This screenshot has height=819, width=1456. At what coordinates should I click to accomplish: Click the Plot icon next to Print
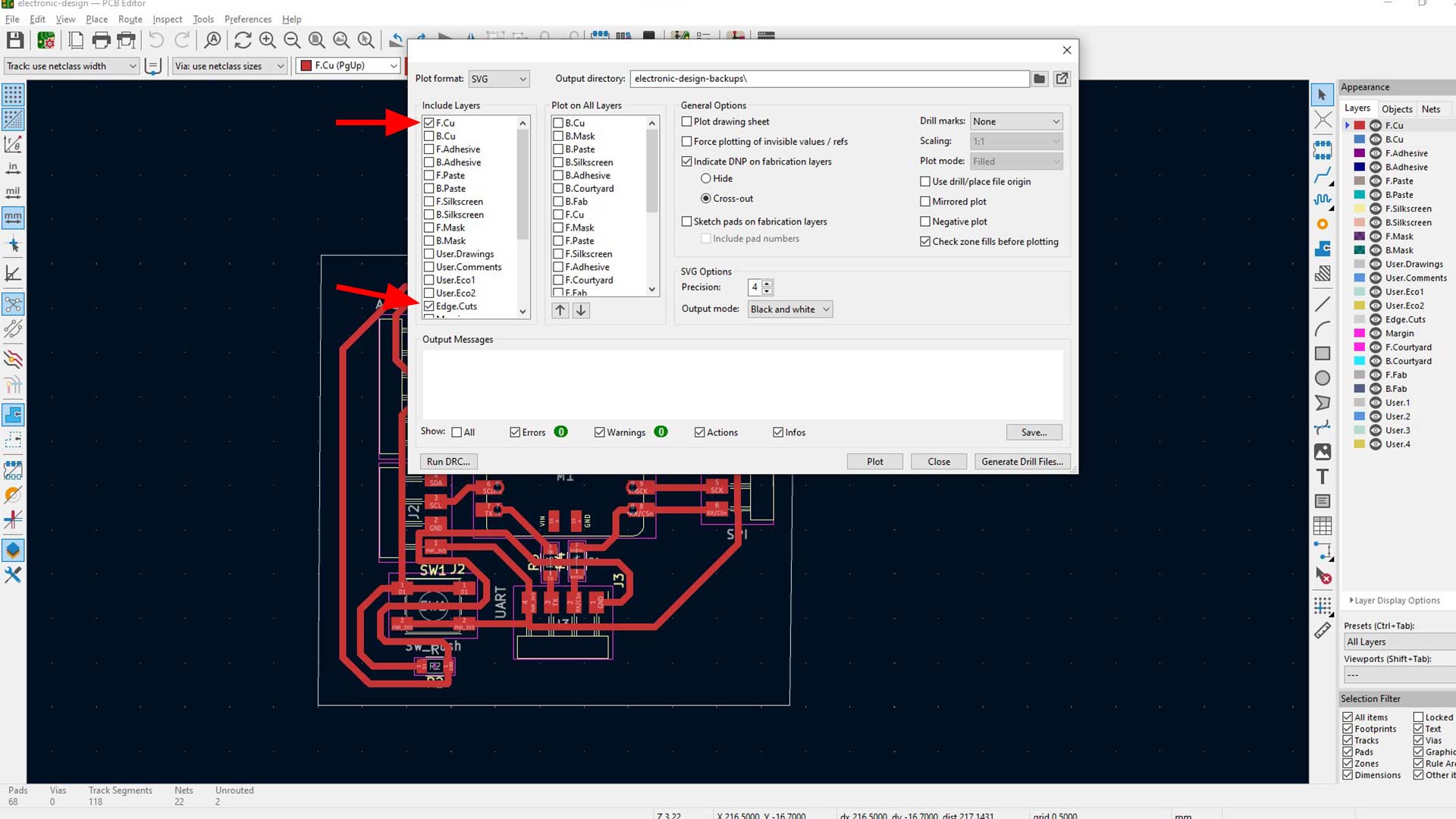127,40
